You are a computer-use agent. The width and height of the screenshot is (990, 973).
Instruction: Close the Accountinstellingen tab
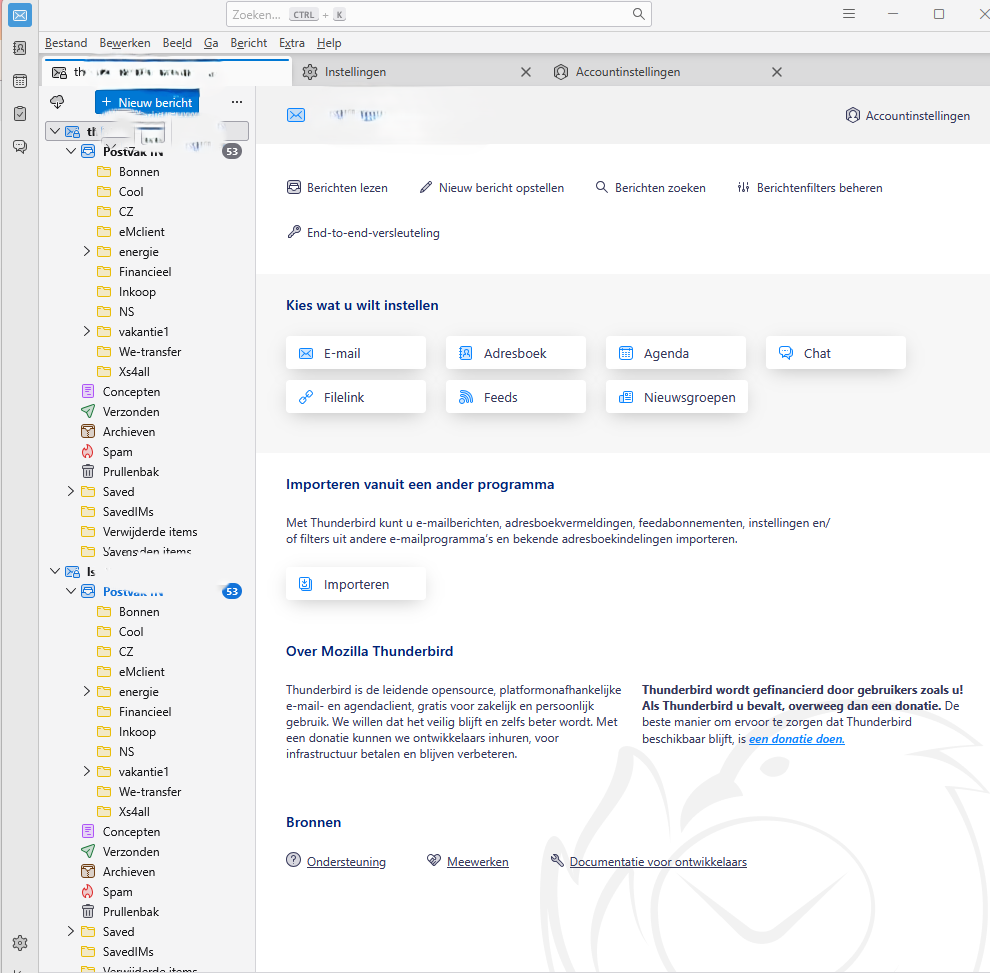[x=777, y=72]
